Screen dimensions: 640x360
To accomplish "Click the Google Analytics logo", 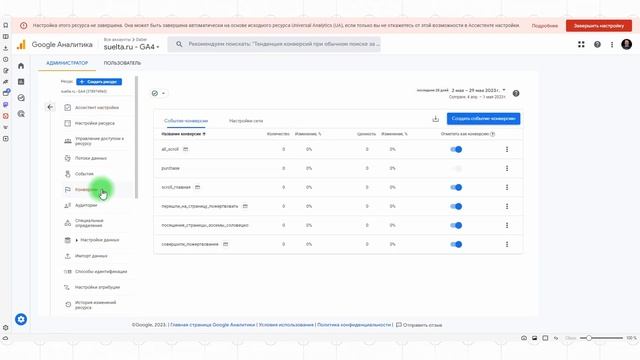I will 21,44.
